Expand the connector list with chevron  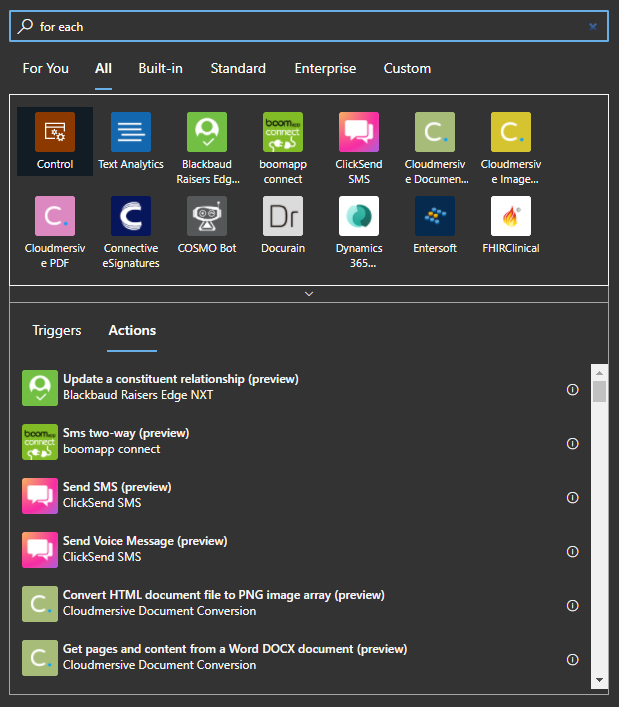[x=309, y=294]
